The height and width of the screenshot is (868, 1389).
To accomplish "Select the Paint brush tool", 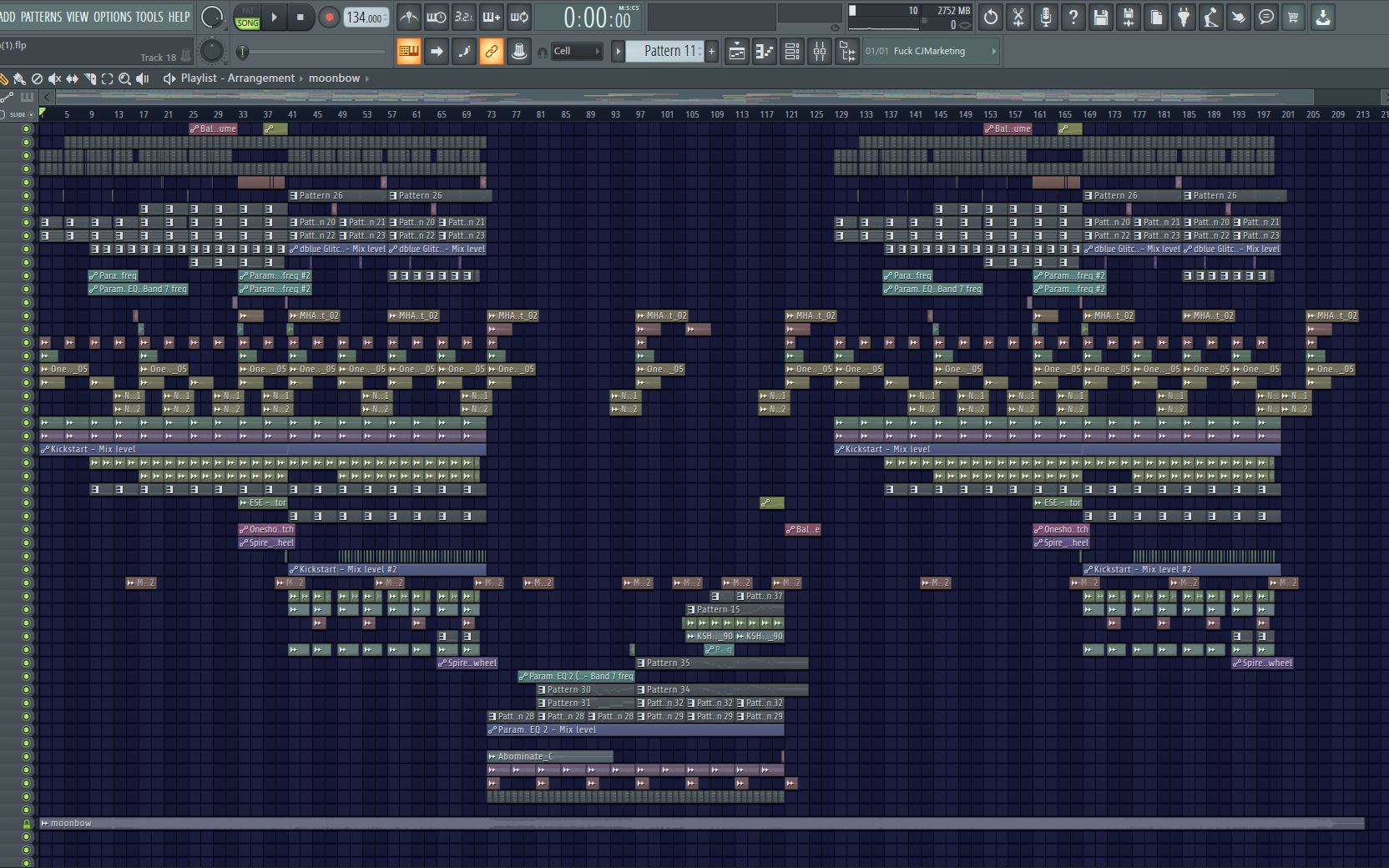I will click(x=19, y=78).
